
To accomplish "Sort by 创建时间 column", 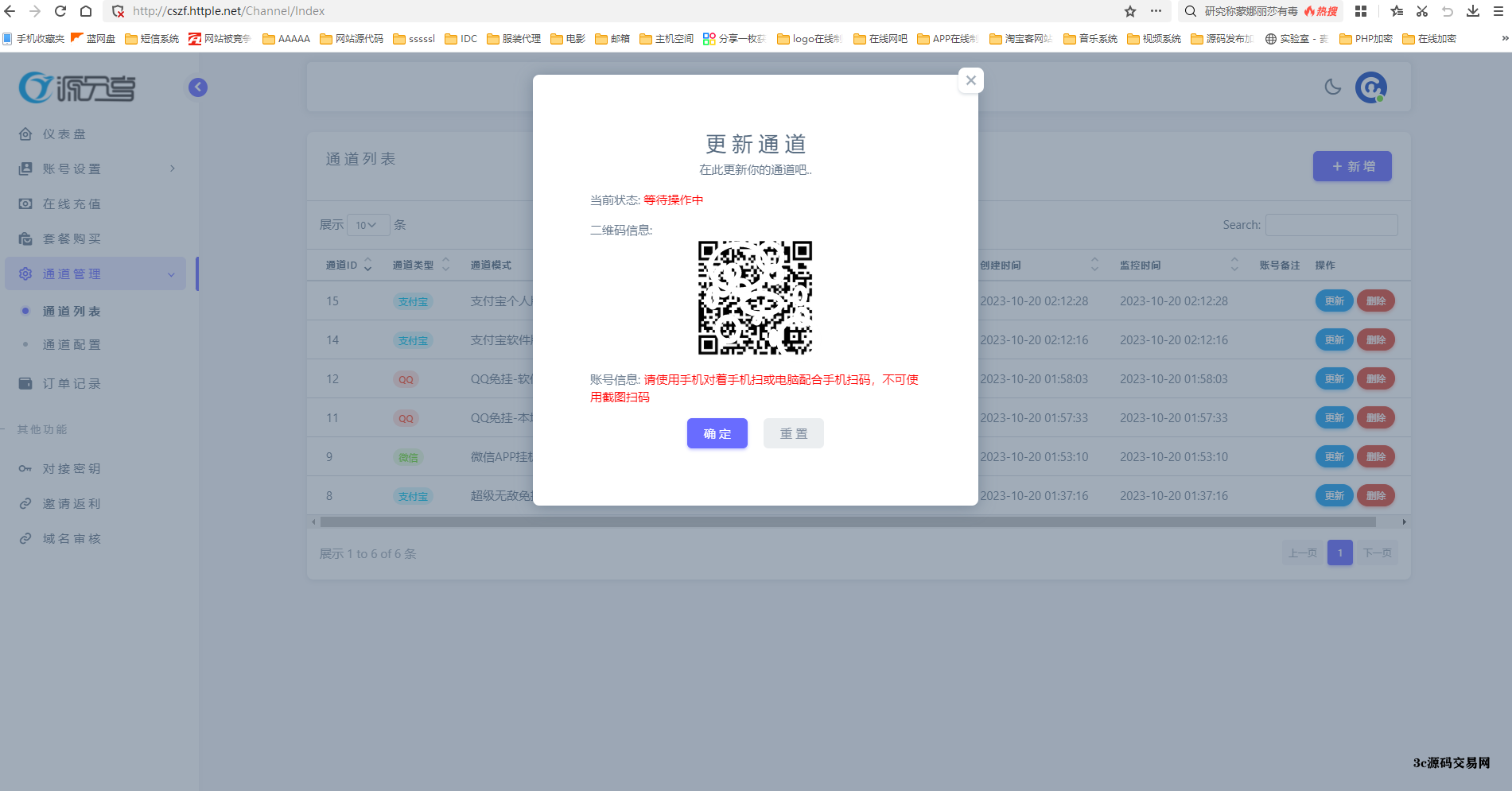I will click(1040, 265).
